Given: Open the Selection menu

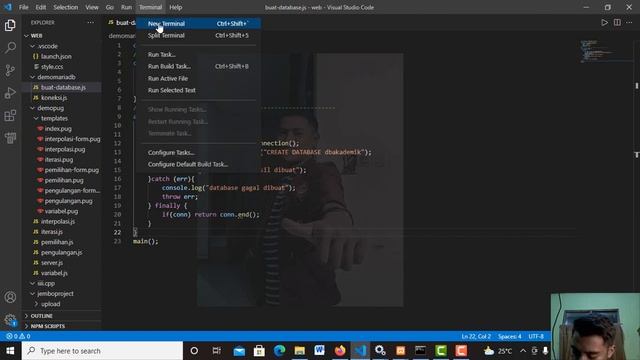Looking at the screenshot, I should (66, 7).
